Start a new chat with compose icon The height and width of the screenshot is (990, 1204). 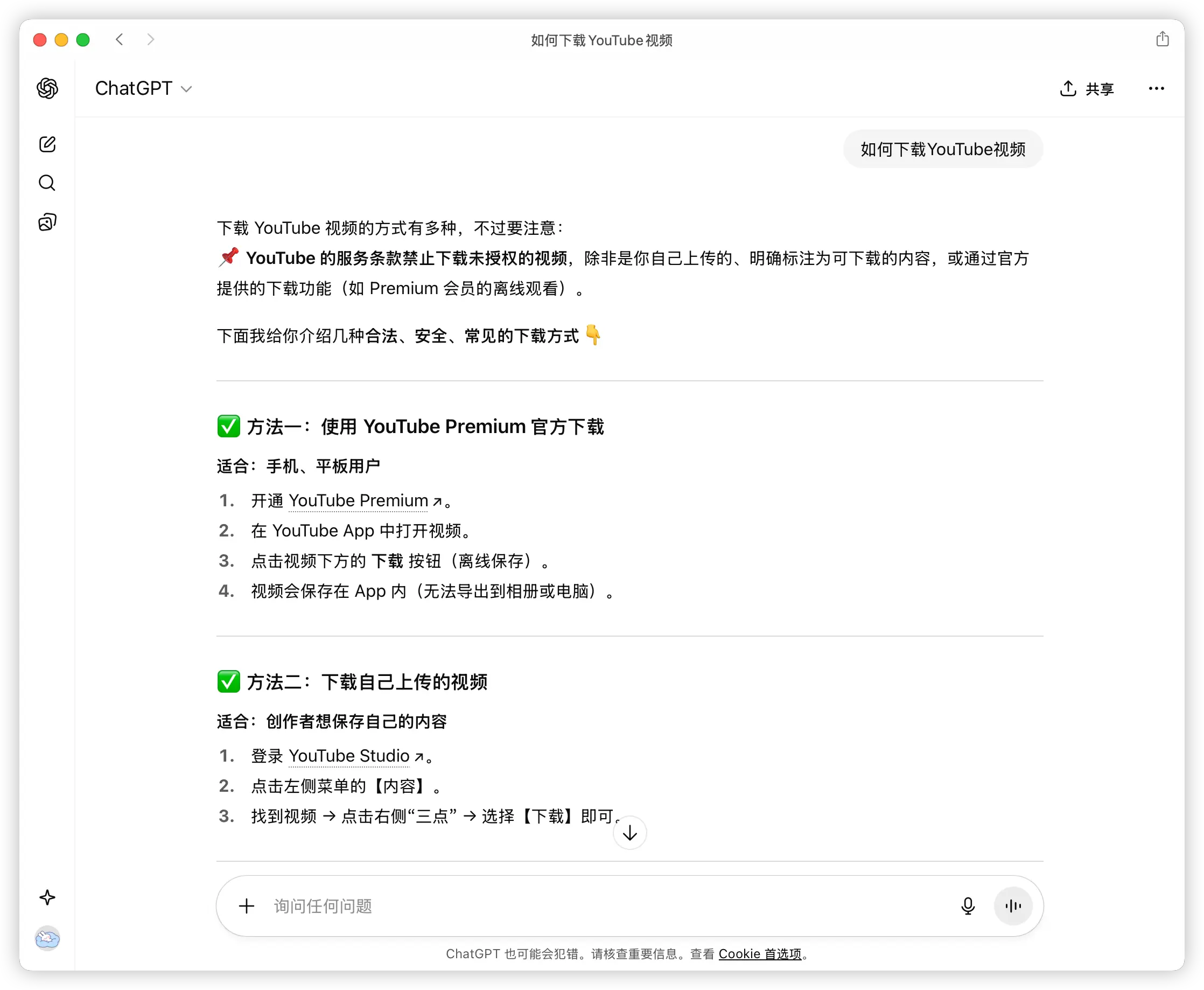[47, 144]
